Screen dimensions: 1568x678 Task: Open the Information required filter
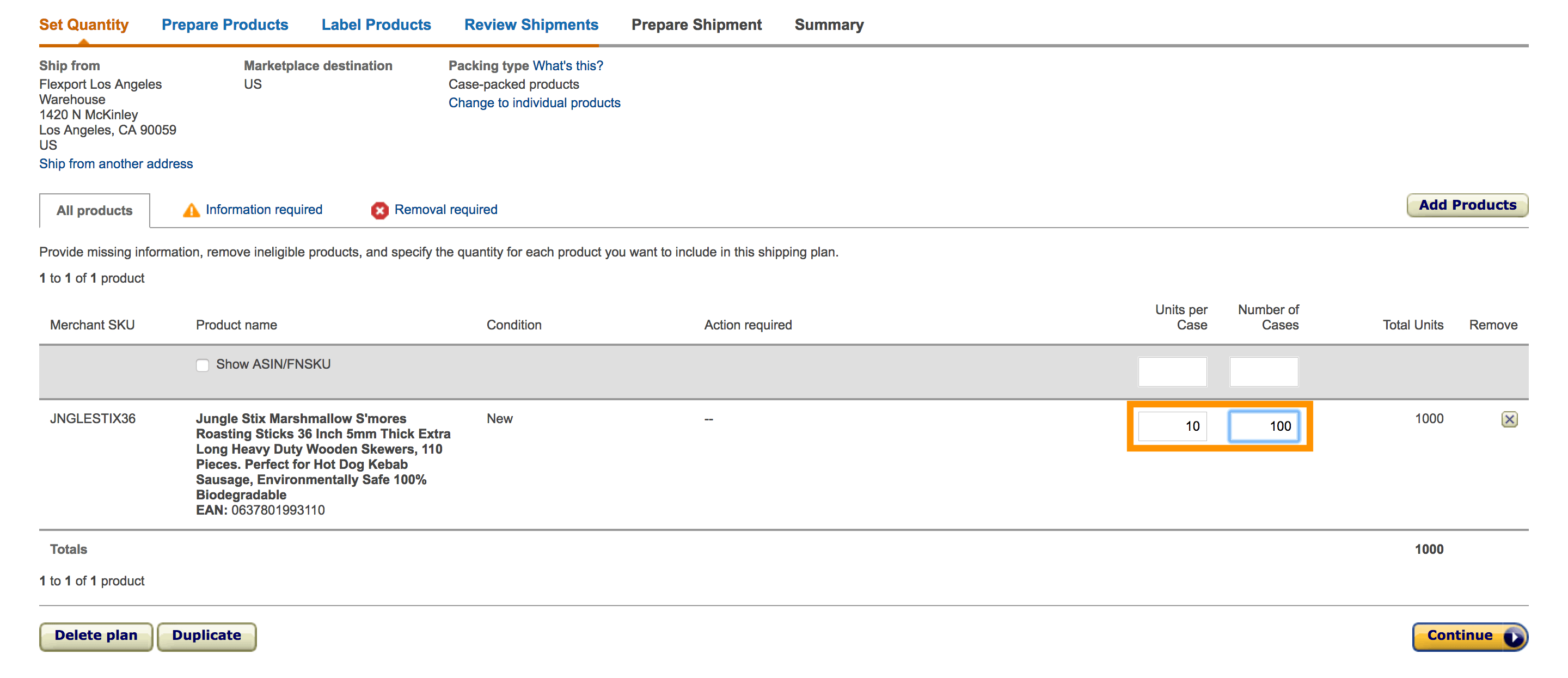tap(264, 209)
